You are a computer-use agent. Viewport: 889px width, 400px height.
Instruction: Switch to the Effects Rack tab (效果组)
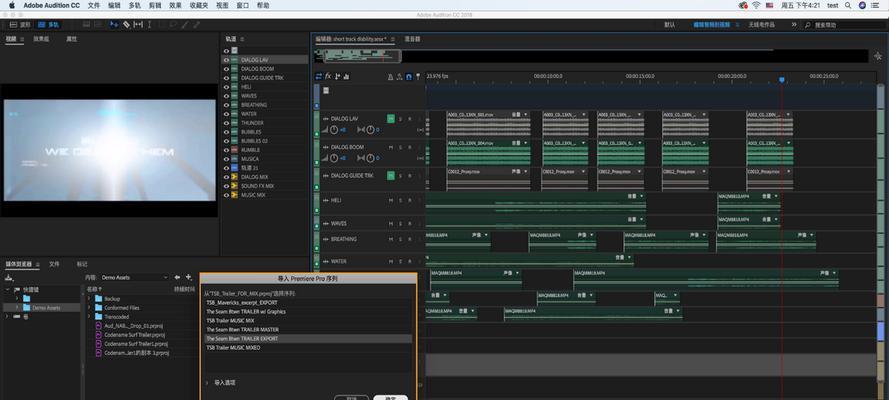point(41,39)
